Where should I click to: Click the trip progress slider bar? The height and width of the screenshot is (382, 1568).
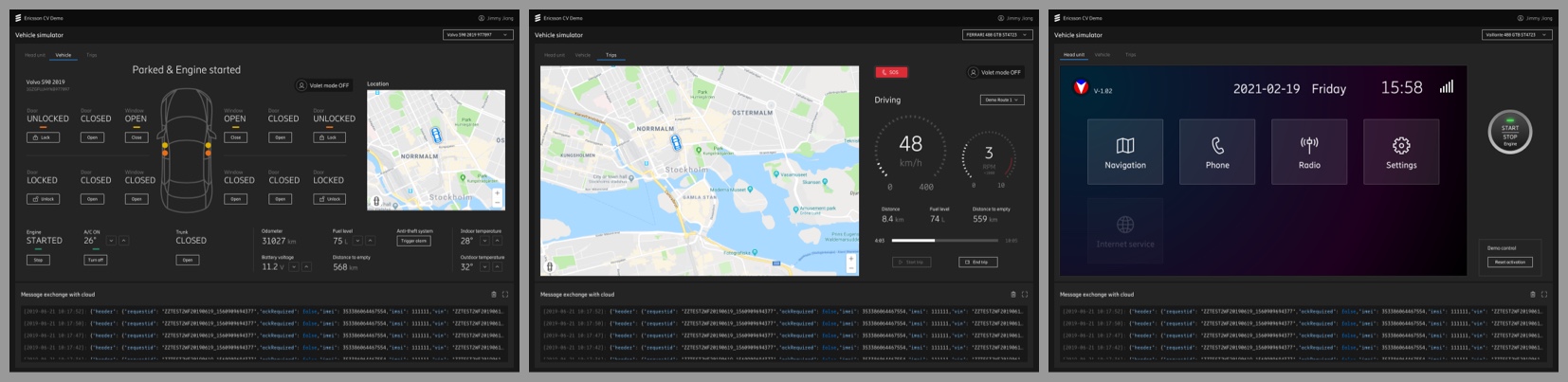tap(943, 241)
